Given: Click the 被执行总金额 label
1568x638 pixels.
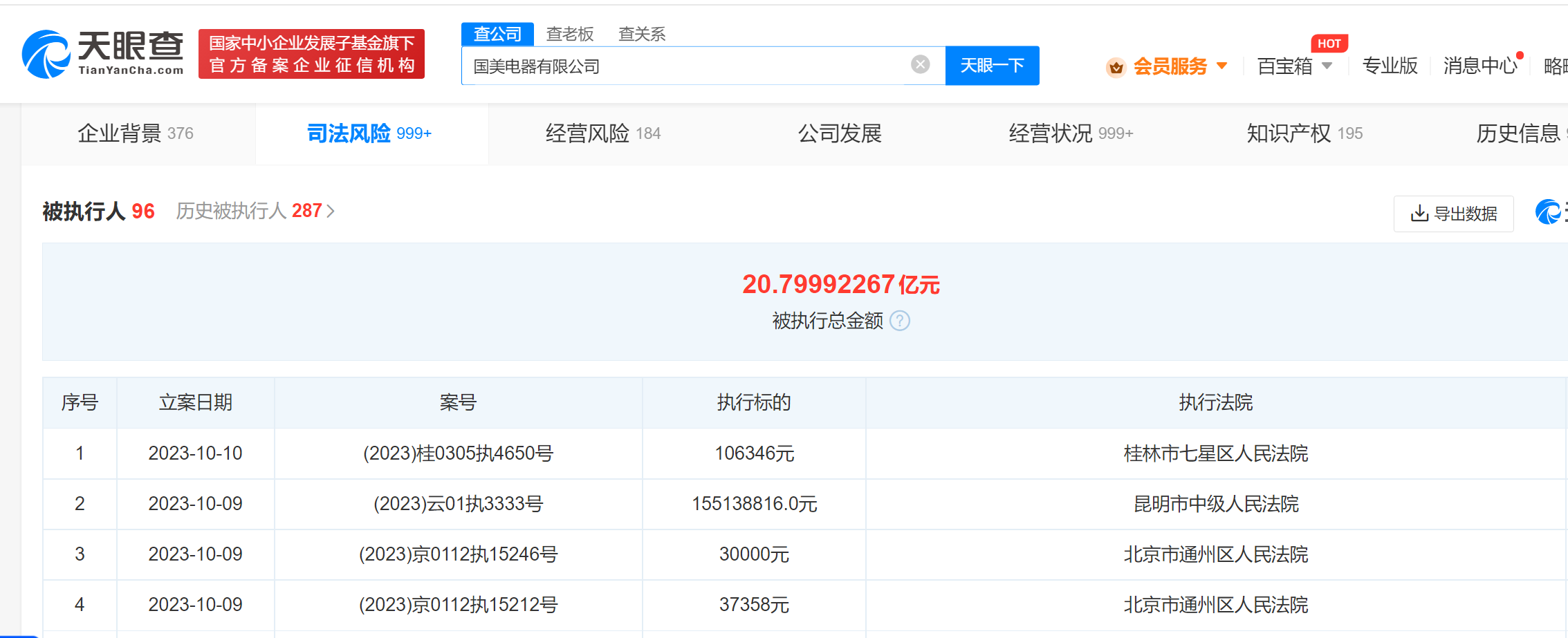Looking at the screenshot, I should click(x=827, y=321).
